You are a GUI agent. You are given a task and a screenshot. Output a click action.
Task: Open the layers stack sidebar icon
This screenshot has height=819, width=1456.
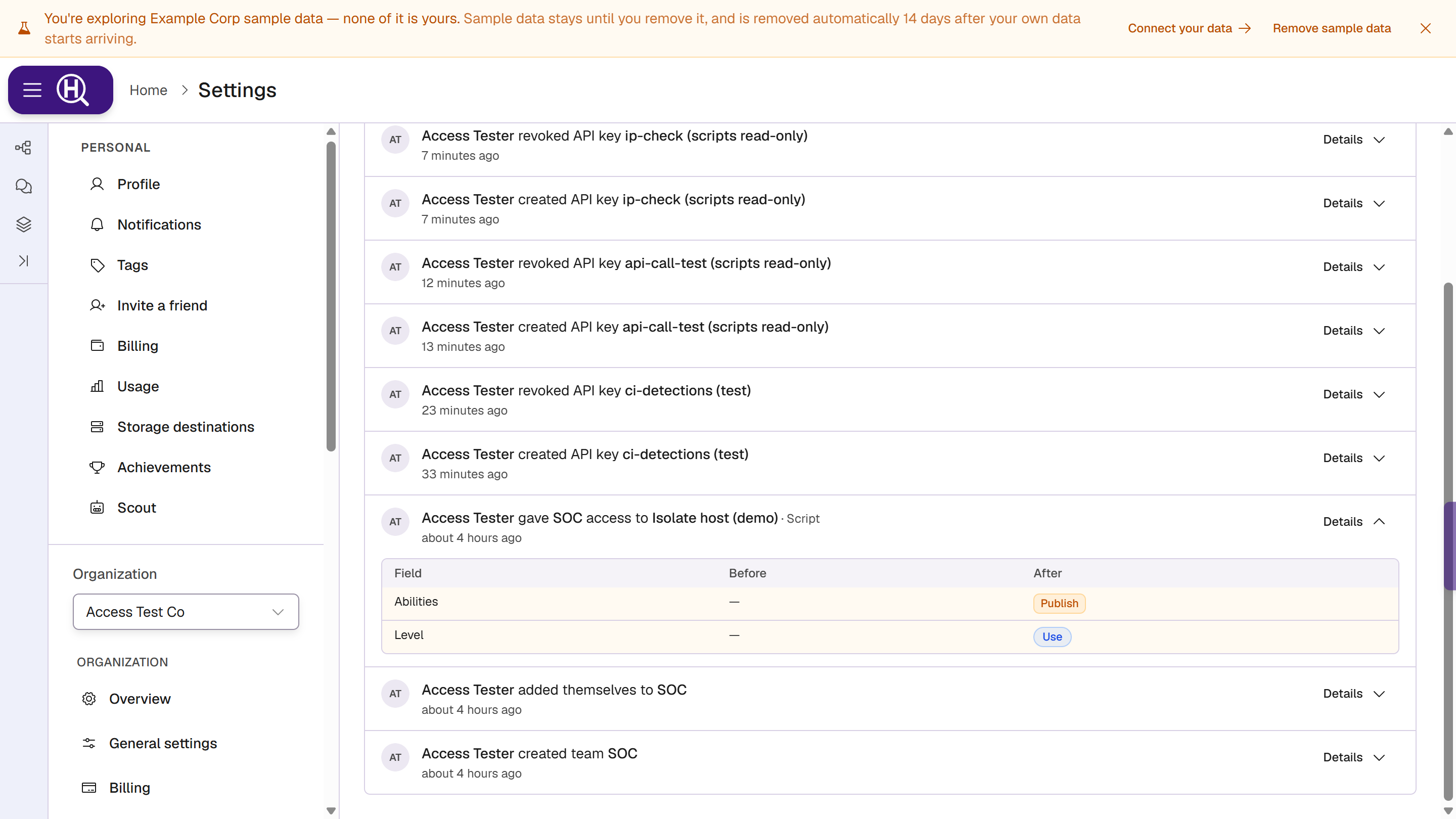click(x=23, y=224)
